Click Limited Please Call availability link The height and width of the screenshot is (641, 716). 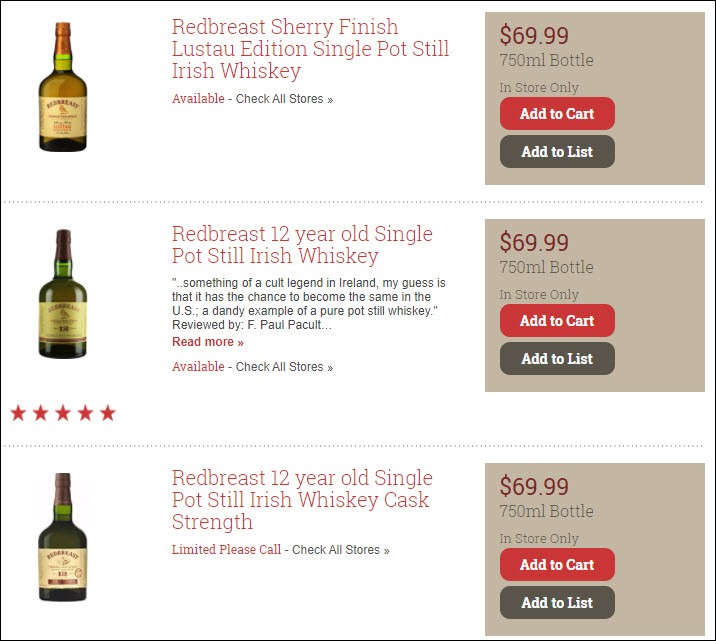[x=226, y=550]
